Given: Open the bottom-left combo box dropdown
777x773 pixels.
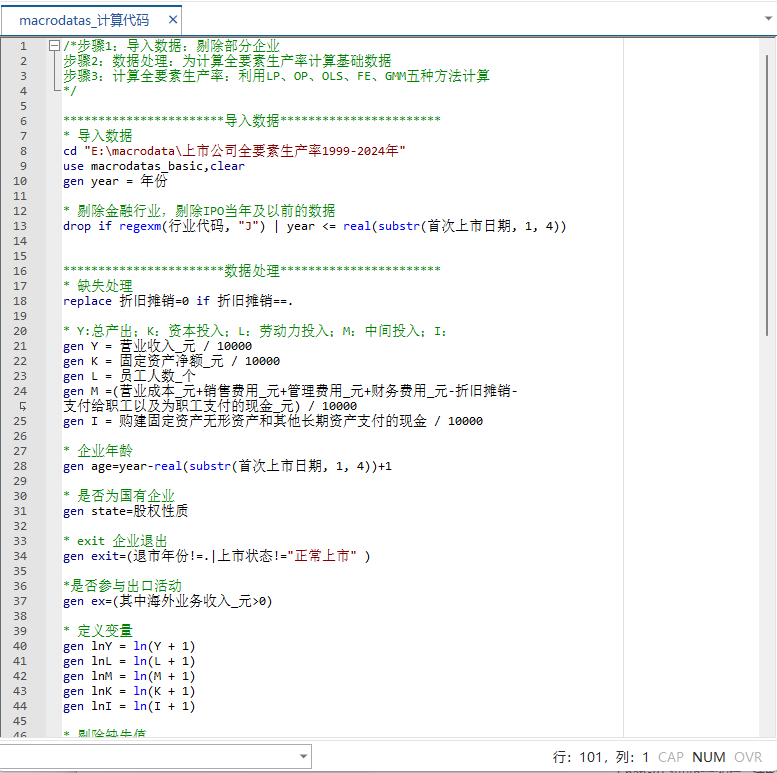Looking at the screenshot, I should click(302, 756).
